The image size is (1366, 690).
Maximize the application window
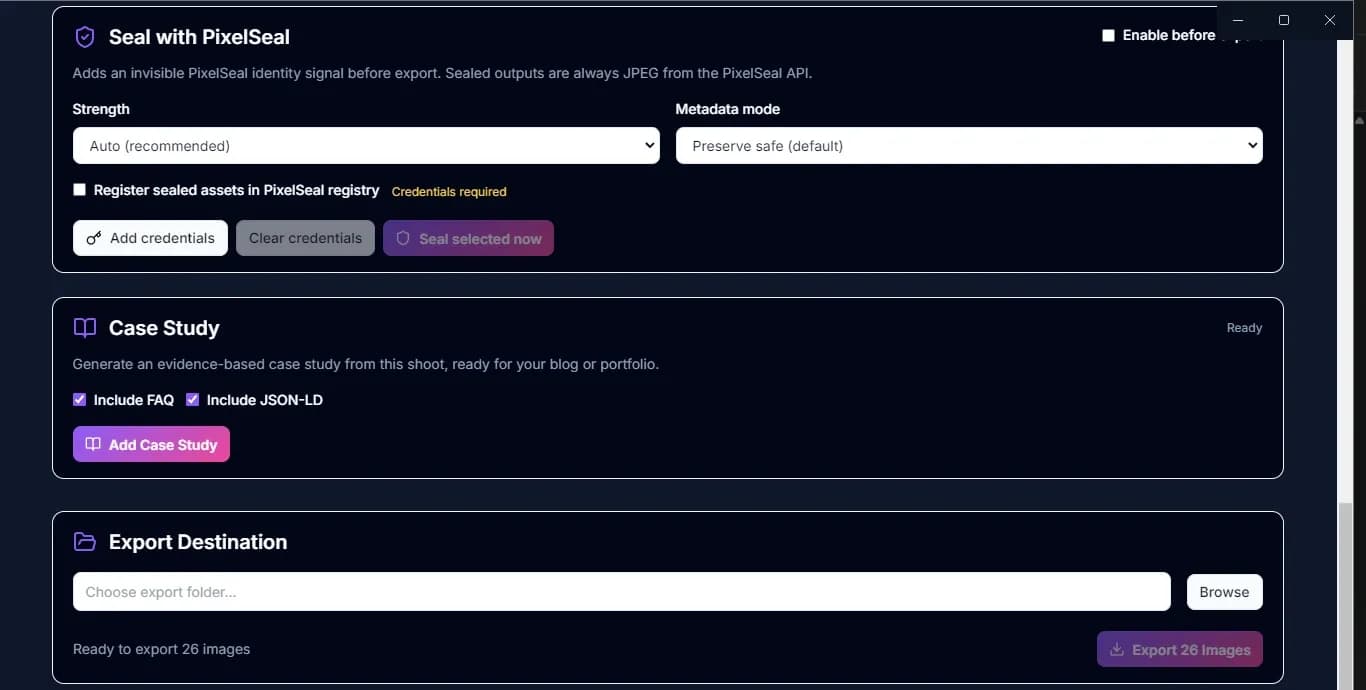(x=1284, y=20)
